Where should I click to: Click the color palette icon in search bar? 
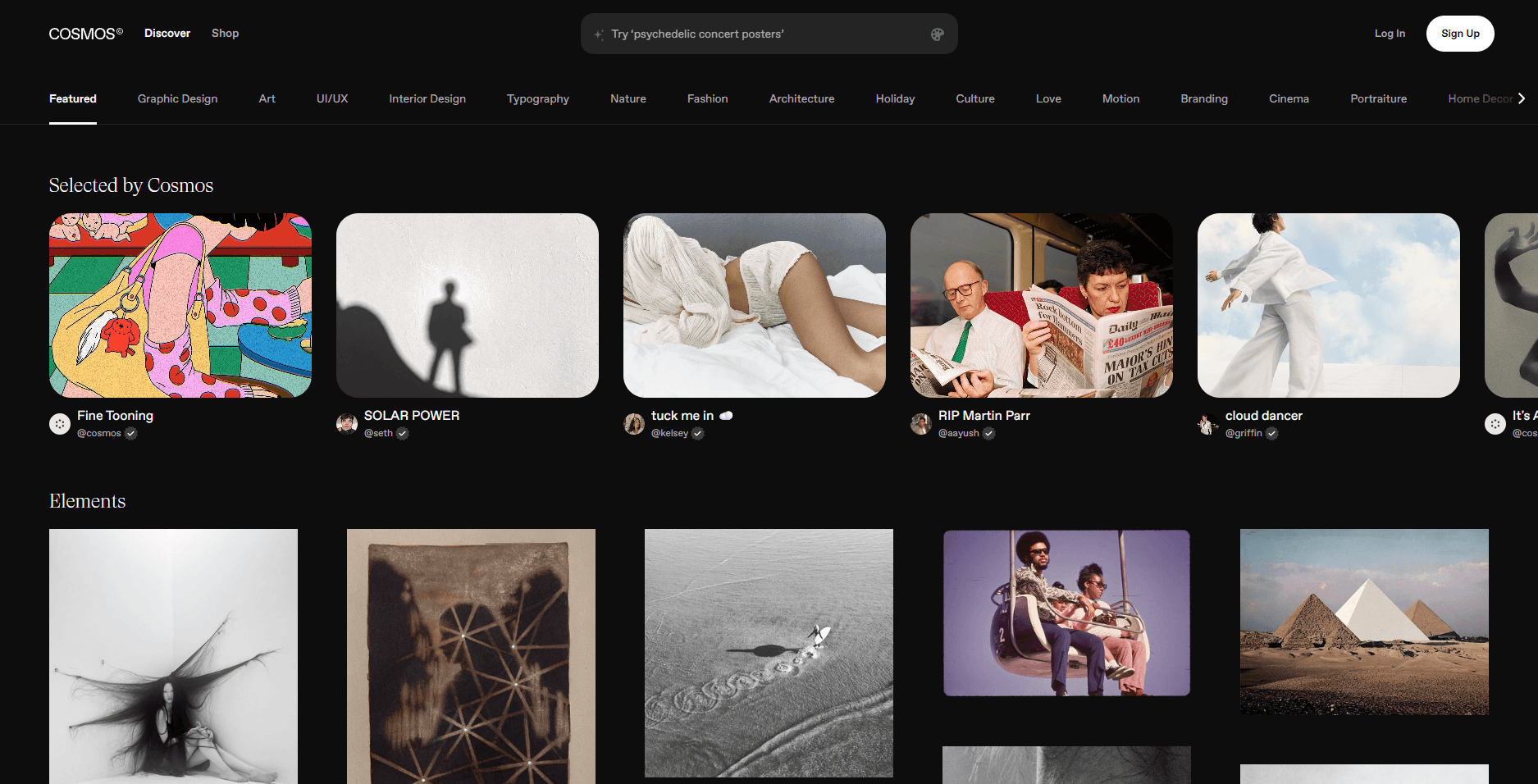tap(937, 34)
